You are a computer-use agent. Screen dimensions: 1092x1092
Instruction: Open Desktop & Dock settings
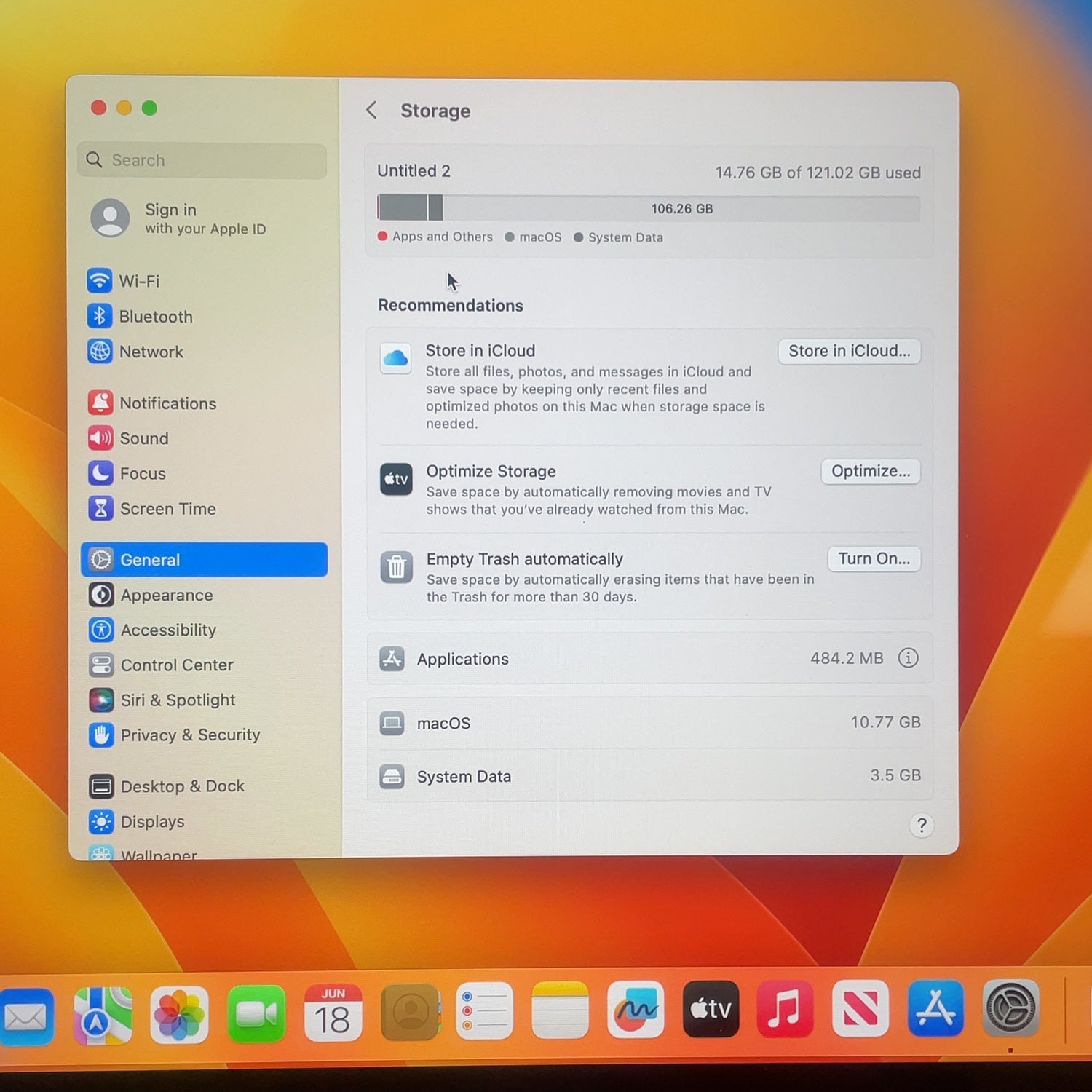204,786
